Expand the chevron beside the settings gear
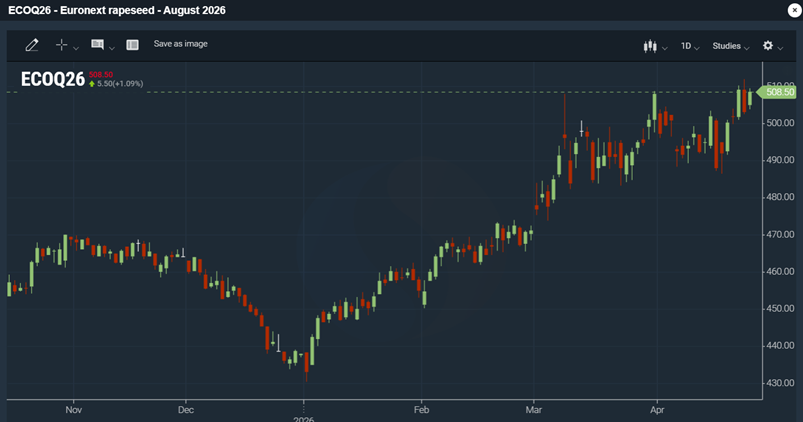The image size is (803, 422). tap(782, 47)
